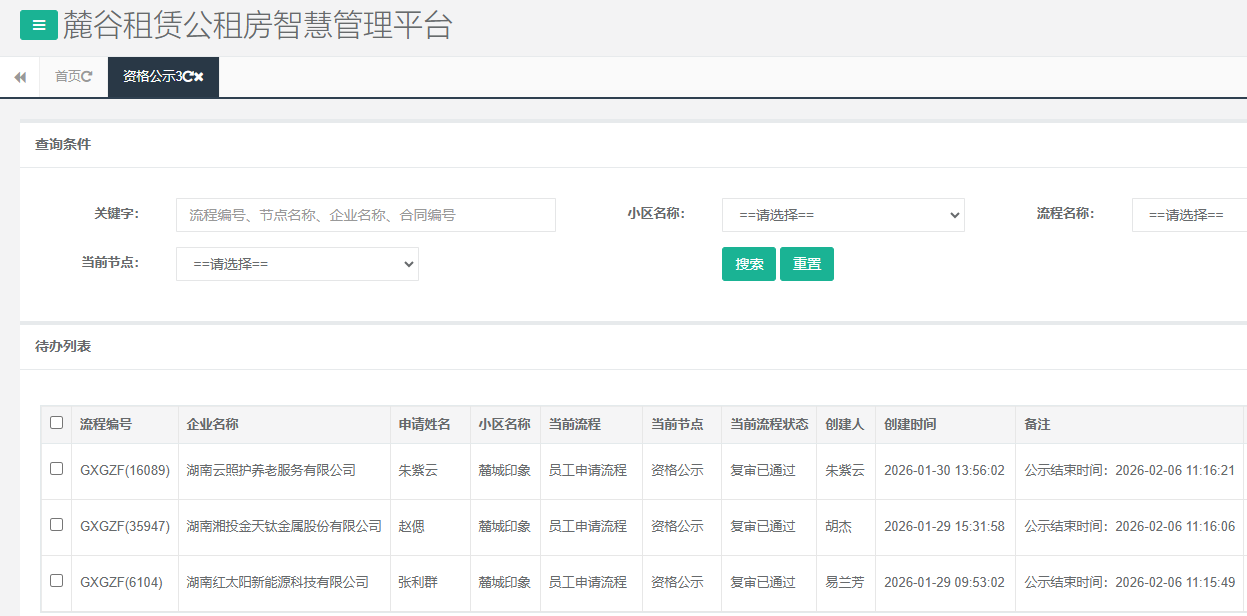Toggle the sidebar with the green hamburger menu button

pos(39,25)
